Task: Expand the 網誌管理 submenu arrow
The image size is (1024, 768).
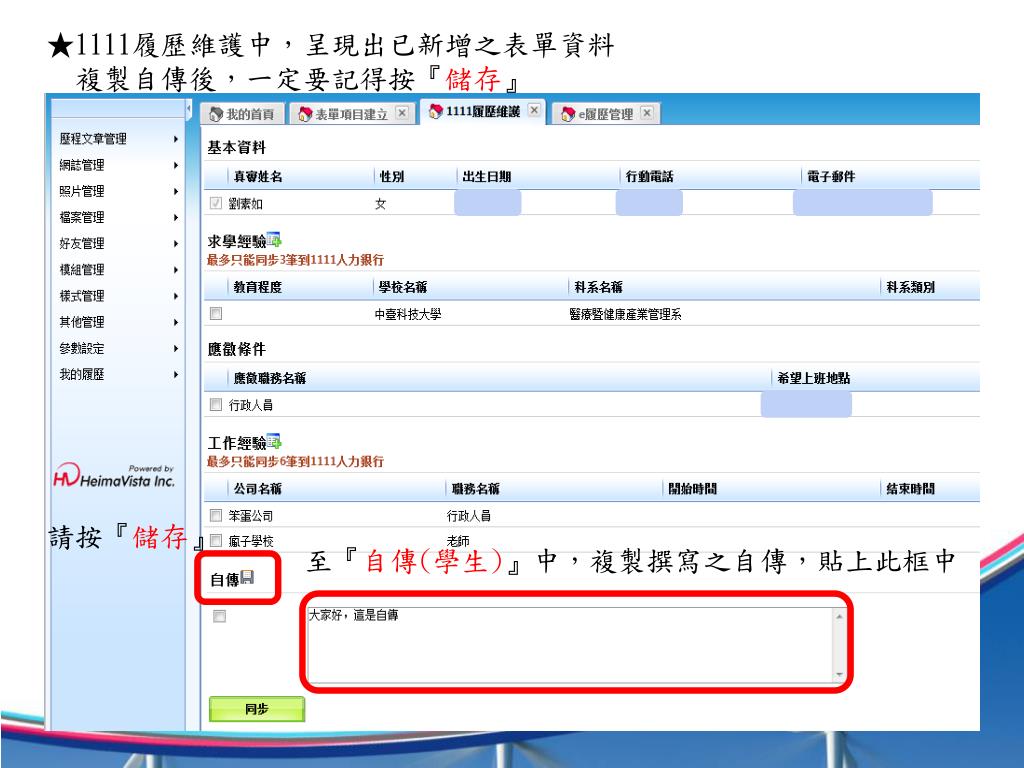Action: click(176, 165)
